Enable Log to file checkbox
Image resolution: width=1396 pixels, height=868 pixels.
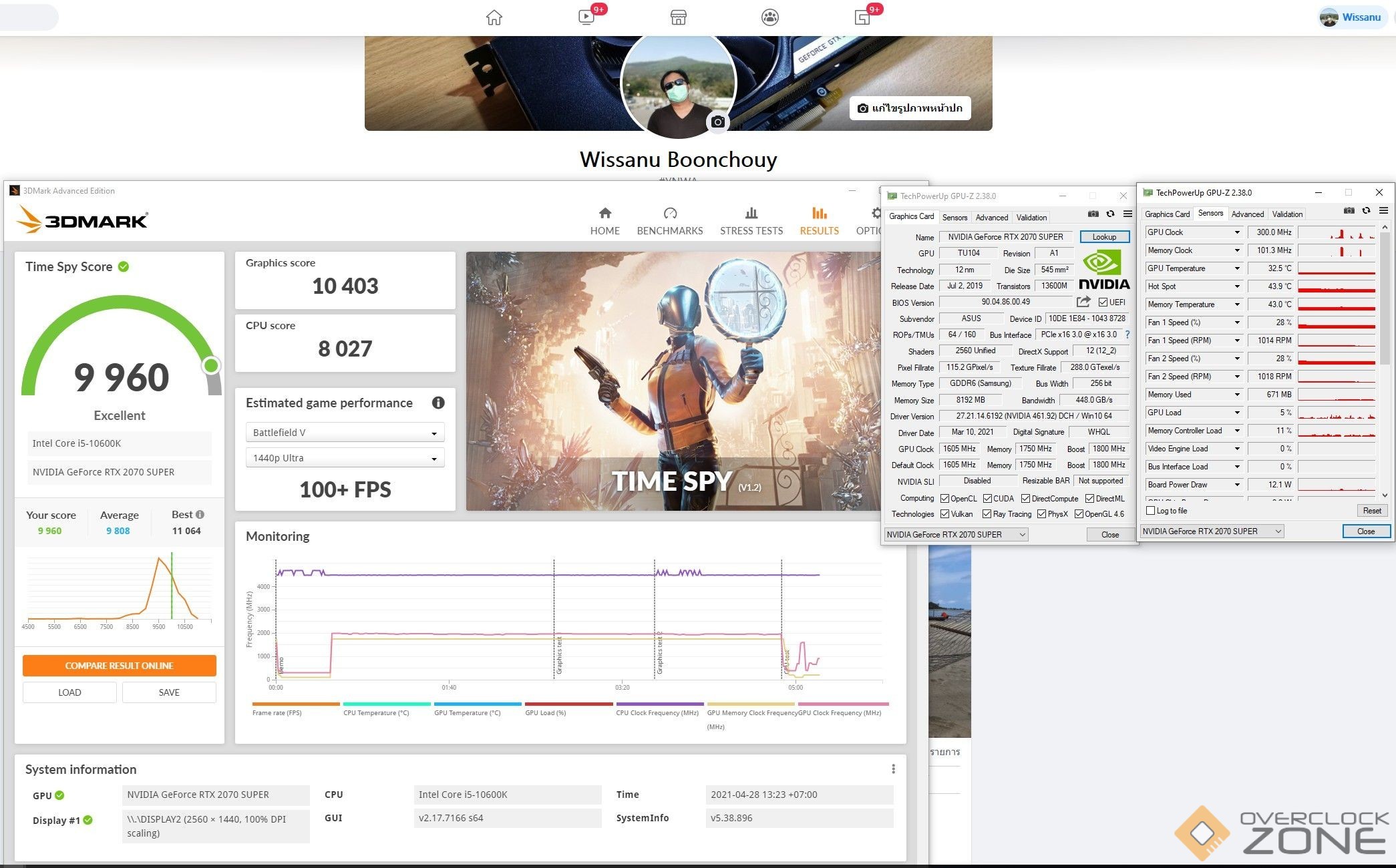click(x=1150, y=511)
